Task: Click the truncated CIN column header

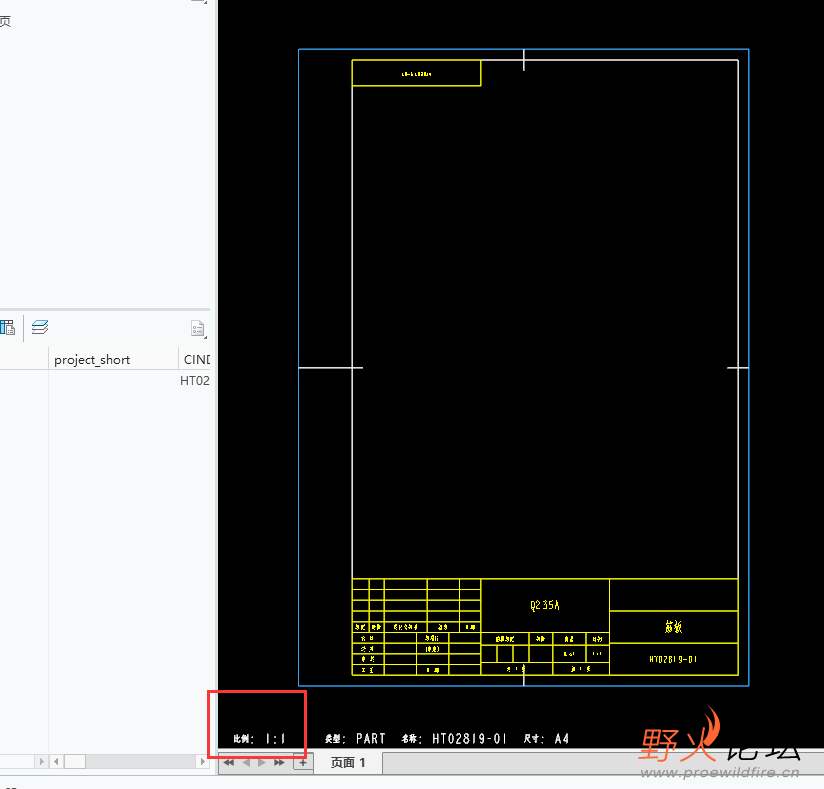Action: [x=197, y=360]
